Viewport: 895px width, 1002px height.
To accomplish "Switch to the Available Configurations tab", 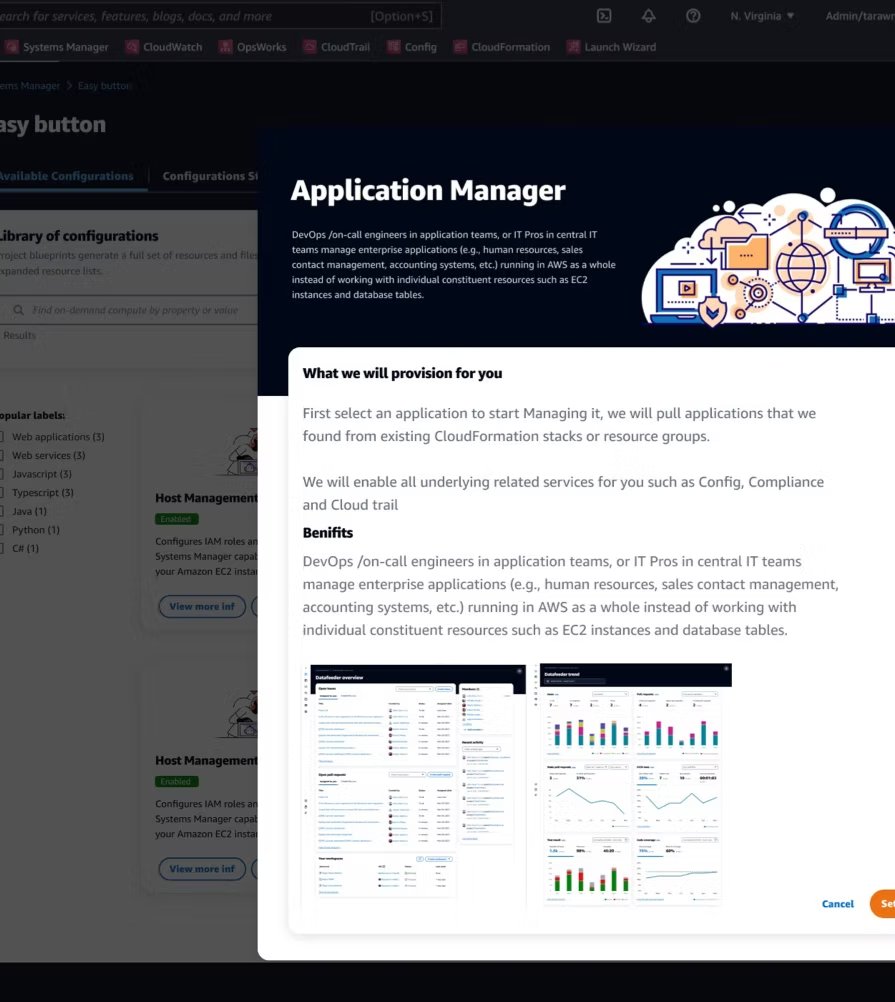I will 66,176.
